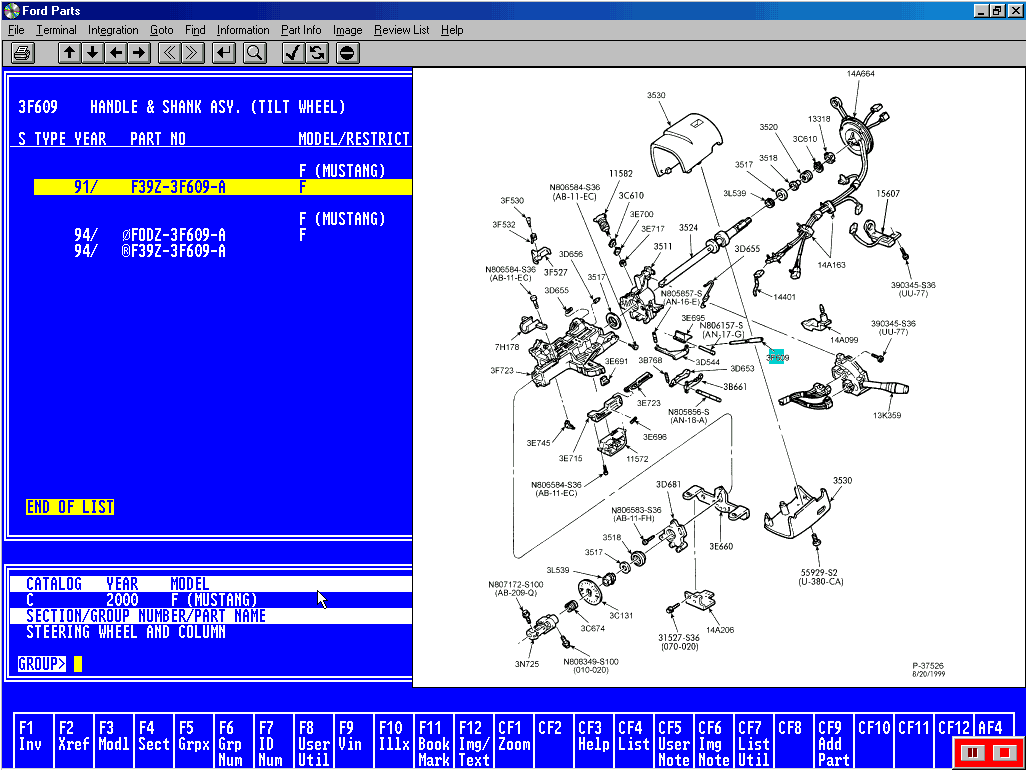Viewport: 1026px width, 770px height.
Task: Select highlighted part row F39Z-3F609-A 91/
Action: [x=222, y=187]
